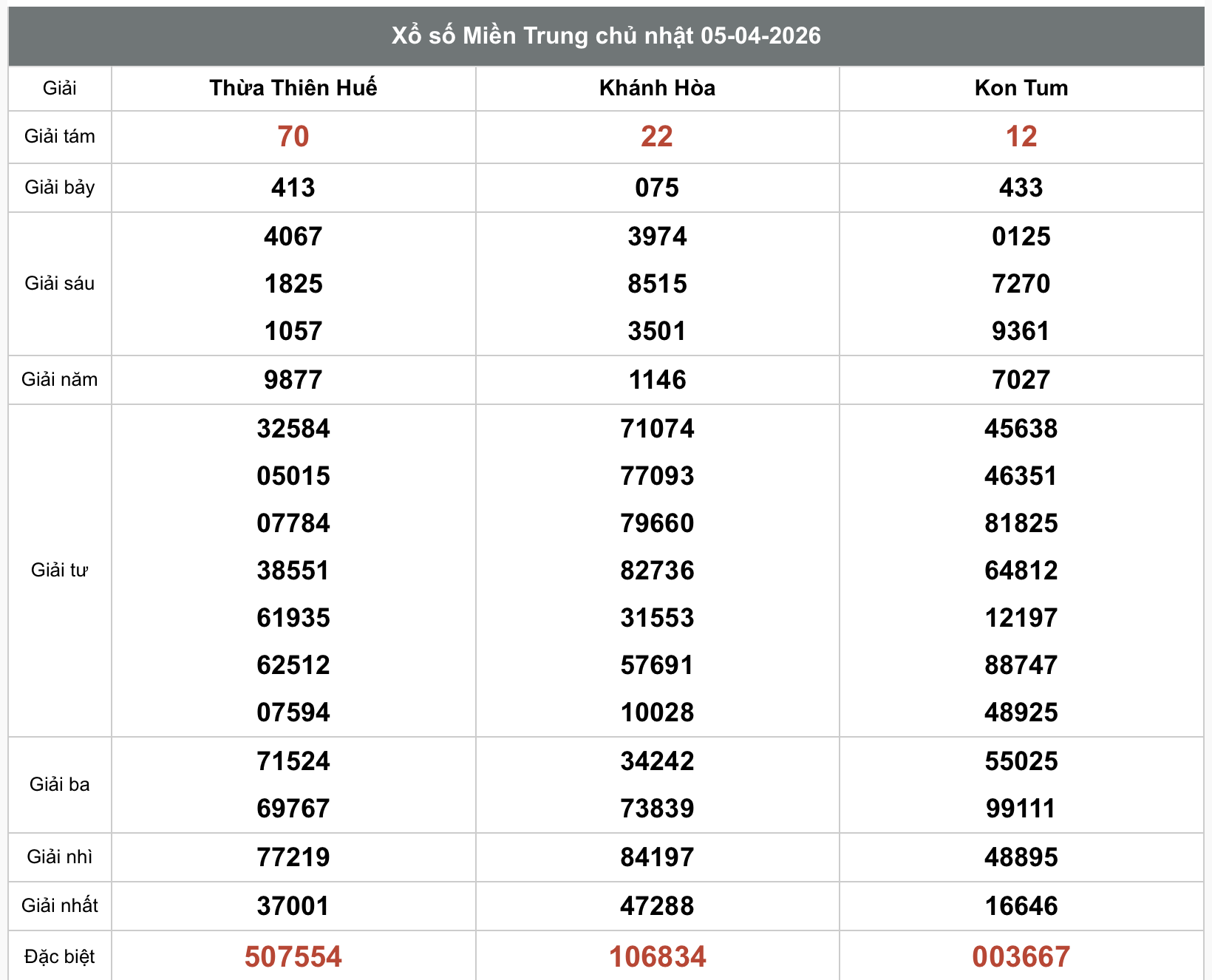Viewport: 1212px width, 980px height.
Task: Select the Giải sáu row label
Action: click(59, 283)
